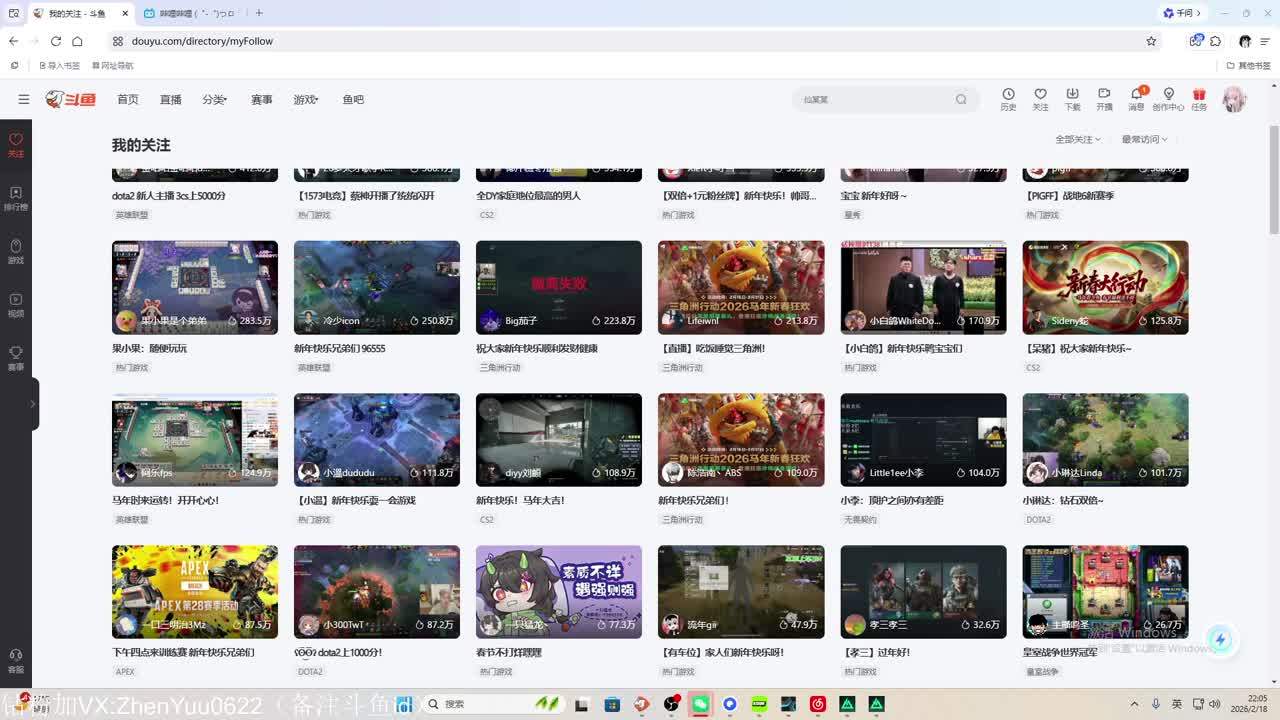Open 开播 start-streaming camera icon
This screenshot has width=1280, height=720.
[x=1104, y=98]
